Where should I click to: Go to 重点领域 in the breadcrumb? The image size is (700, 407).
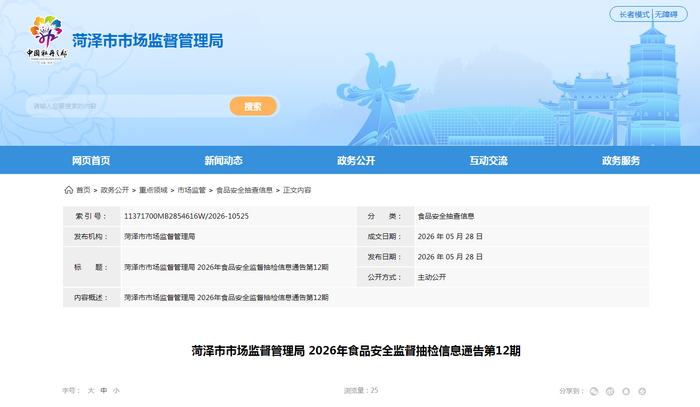pos(153,190)
